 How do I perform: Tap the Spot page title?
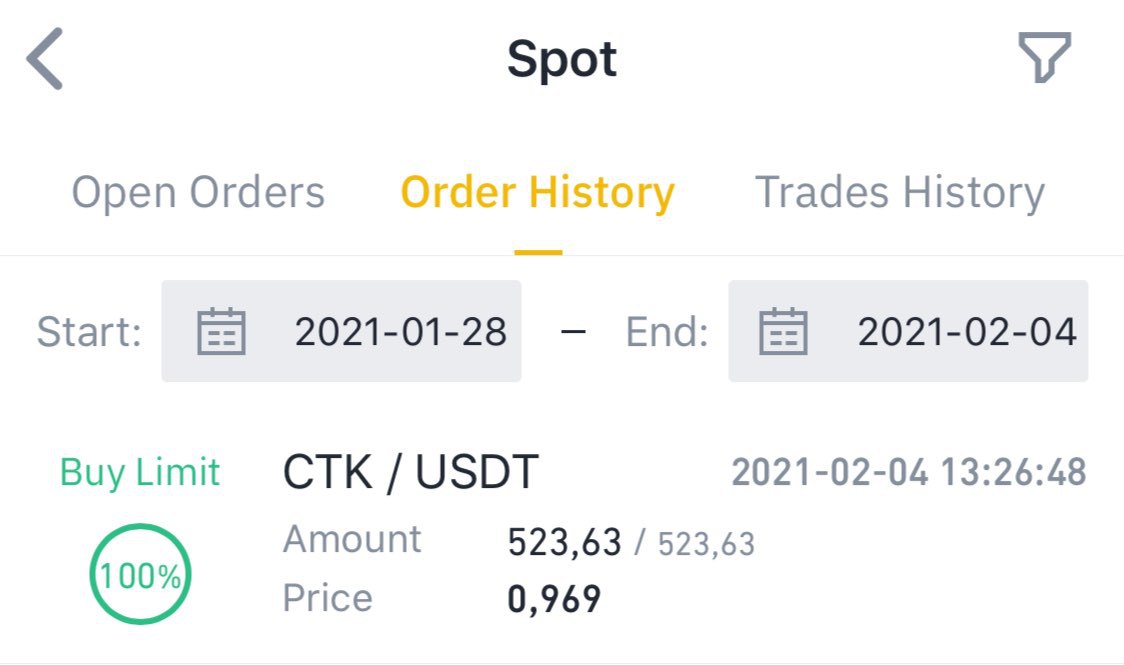click(561, 59)
